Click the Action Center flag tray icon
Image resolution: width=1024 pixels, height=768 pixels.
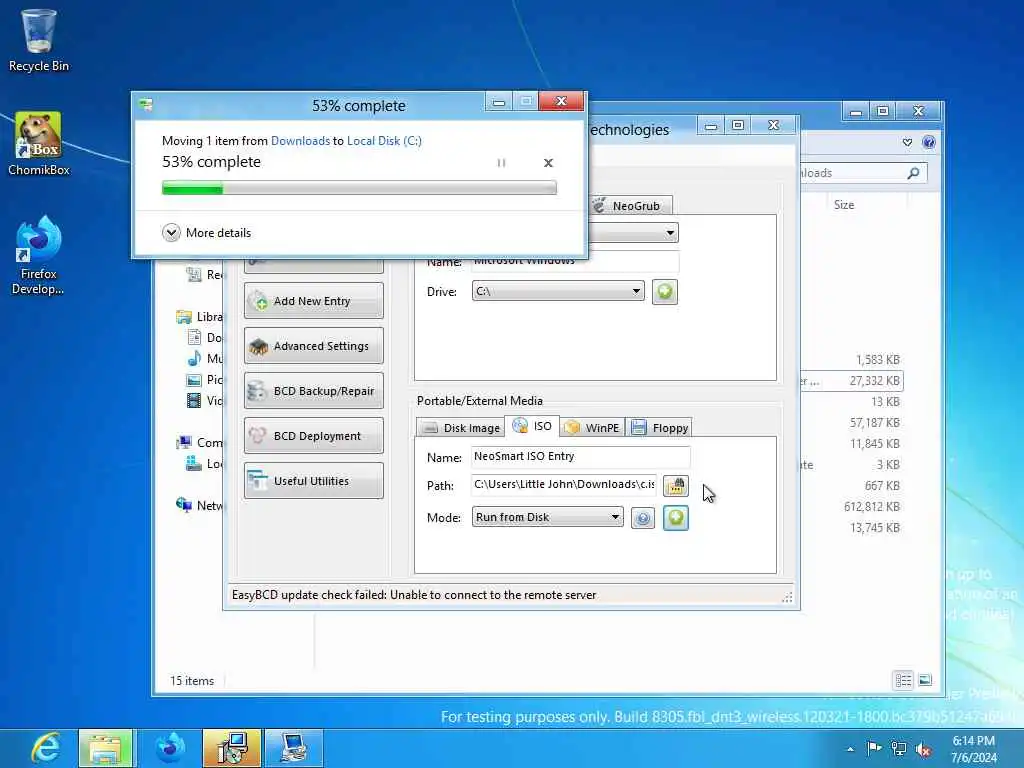pyautogui.click(x=874, y=748)
